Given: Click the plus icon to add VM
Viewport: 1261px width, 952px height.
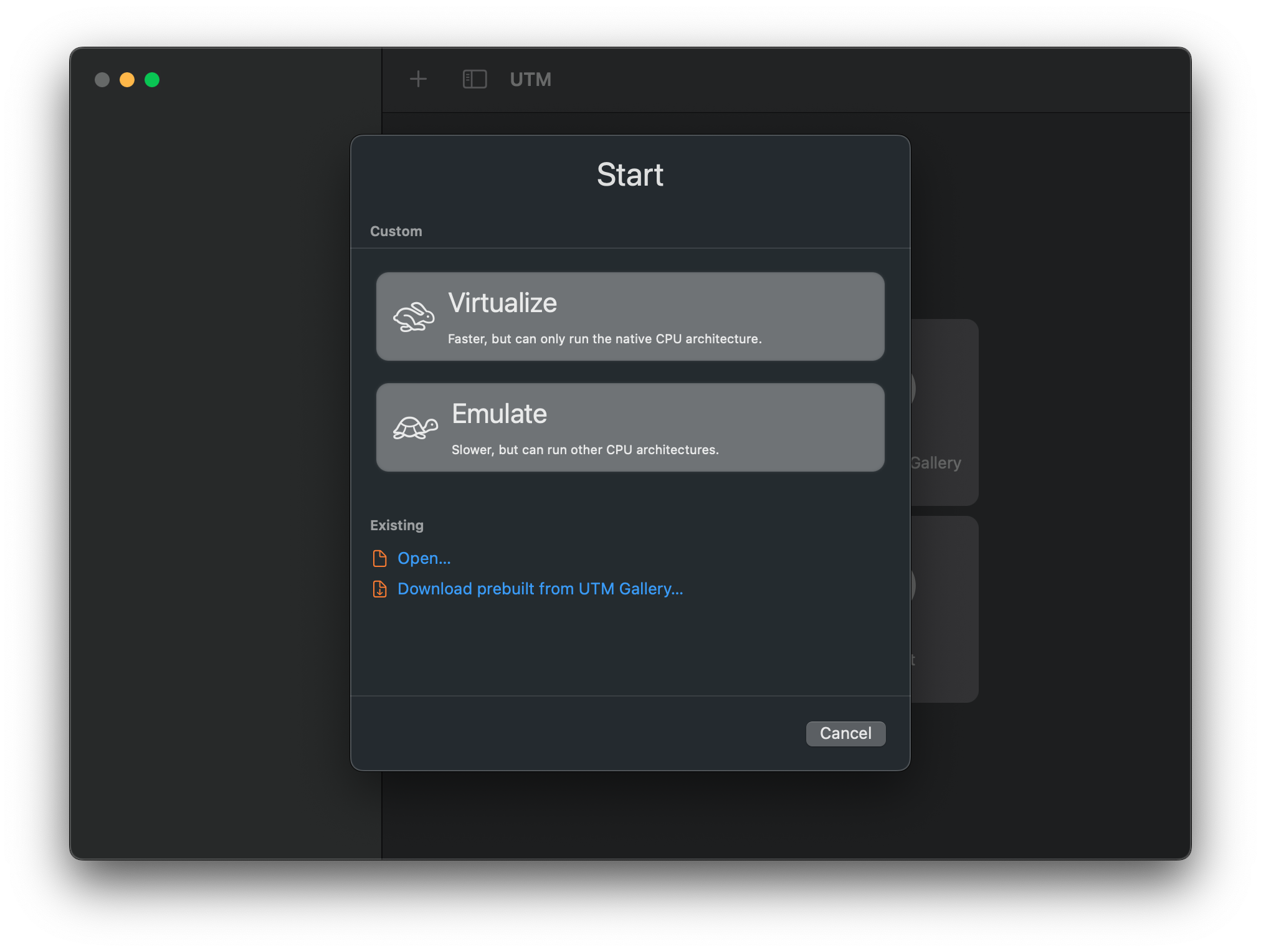Looking at the screenshot, I should (x=418, y=79).
